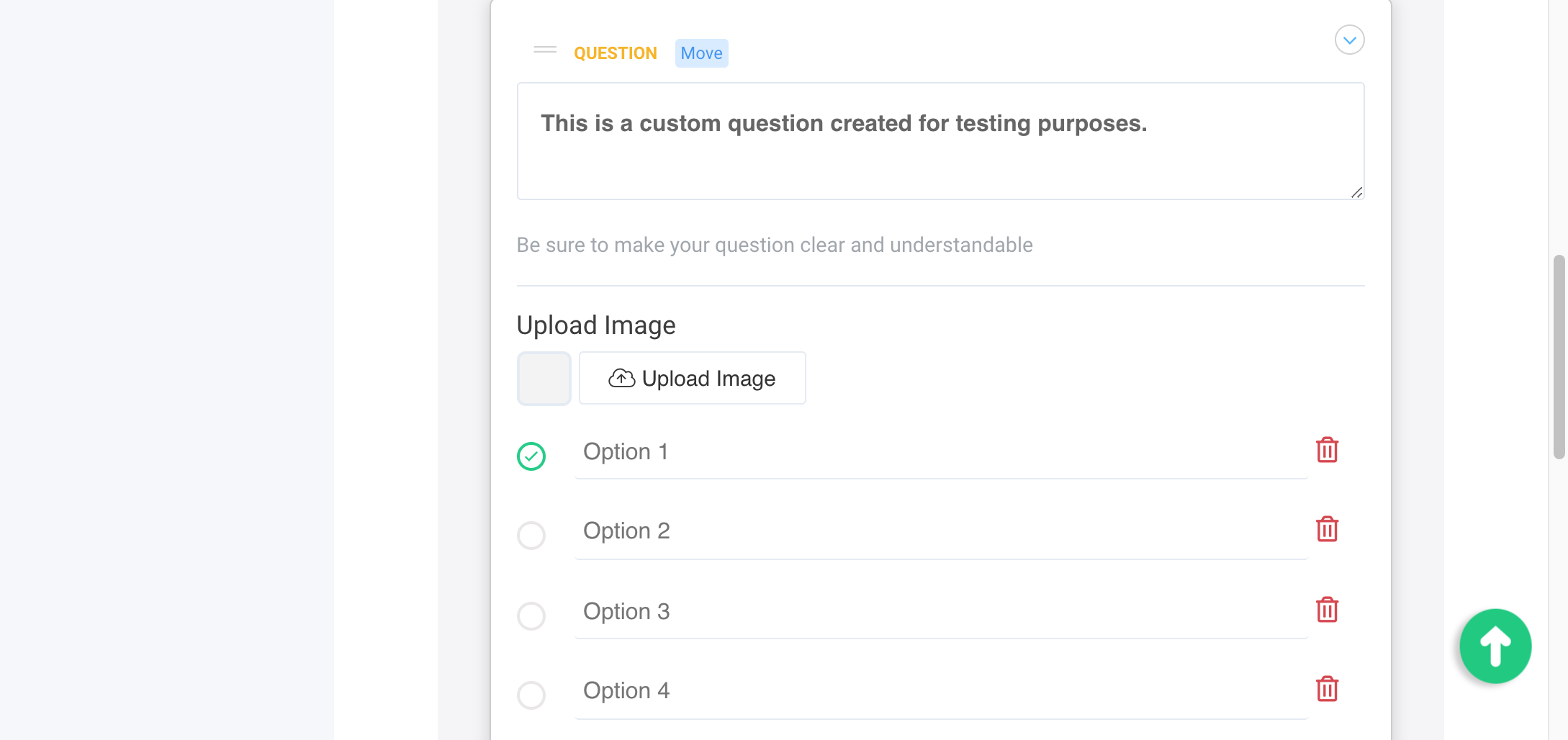The height and width of the screenshot is (740, 1568).
Task: Click the cloud upload icon
Action: pyautogui.click(x=621, y=379)
